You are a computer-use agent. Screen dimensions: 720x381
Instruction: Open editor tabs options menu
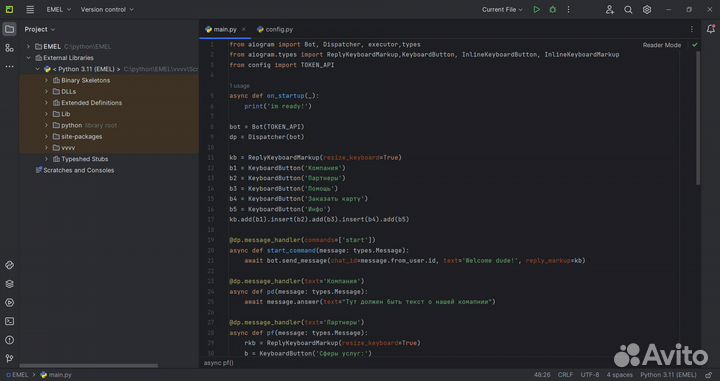(692, 29)
